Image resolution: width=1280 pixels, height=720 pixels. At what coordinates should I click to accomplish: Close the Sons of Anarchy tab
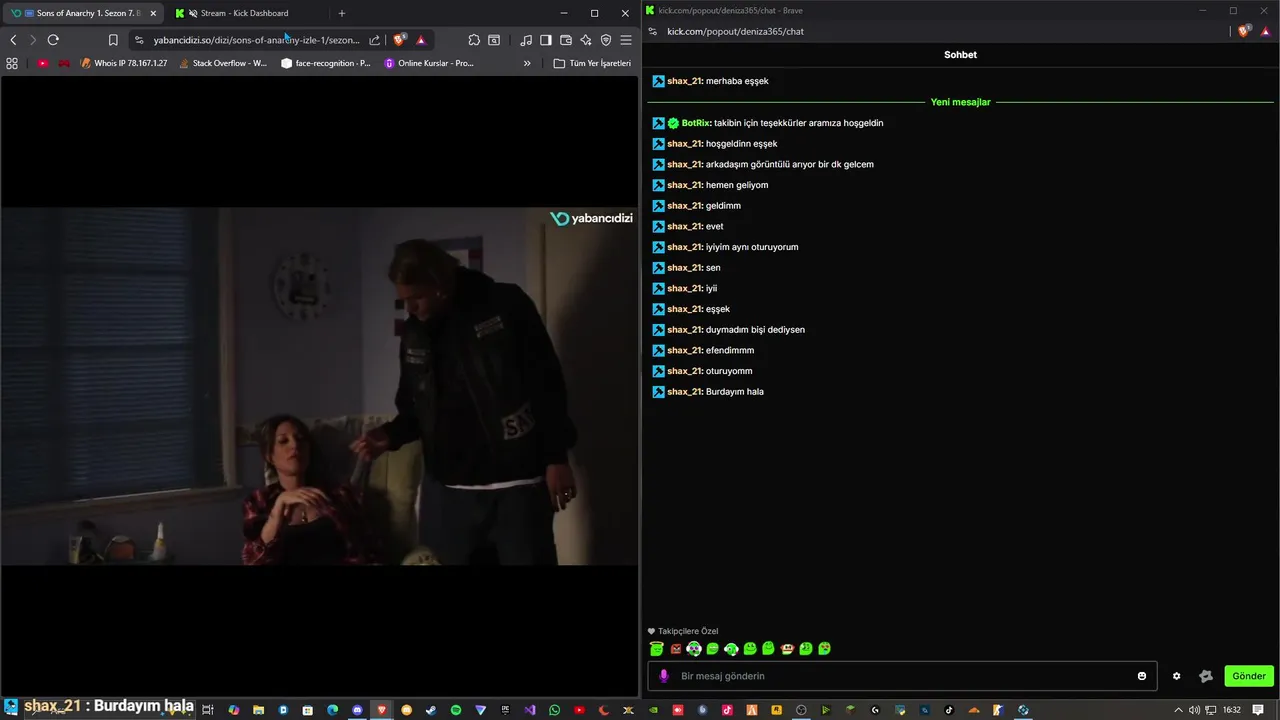tap(153, 13)
